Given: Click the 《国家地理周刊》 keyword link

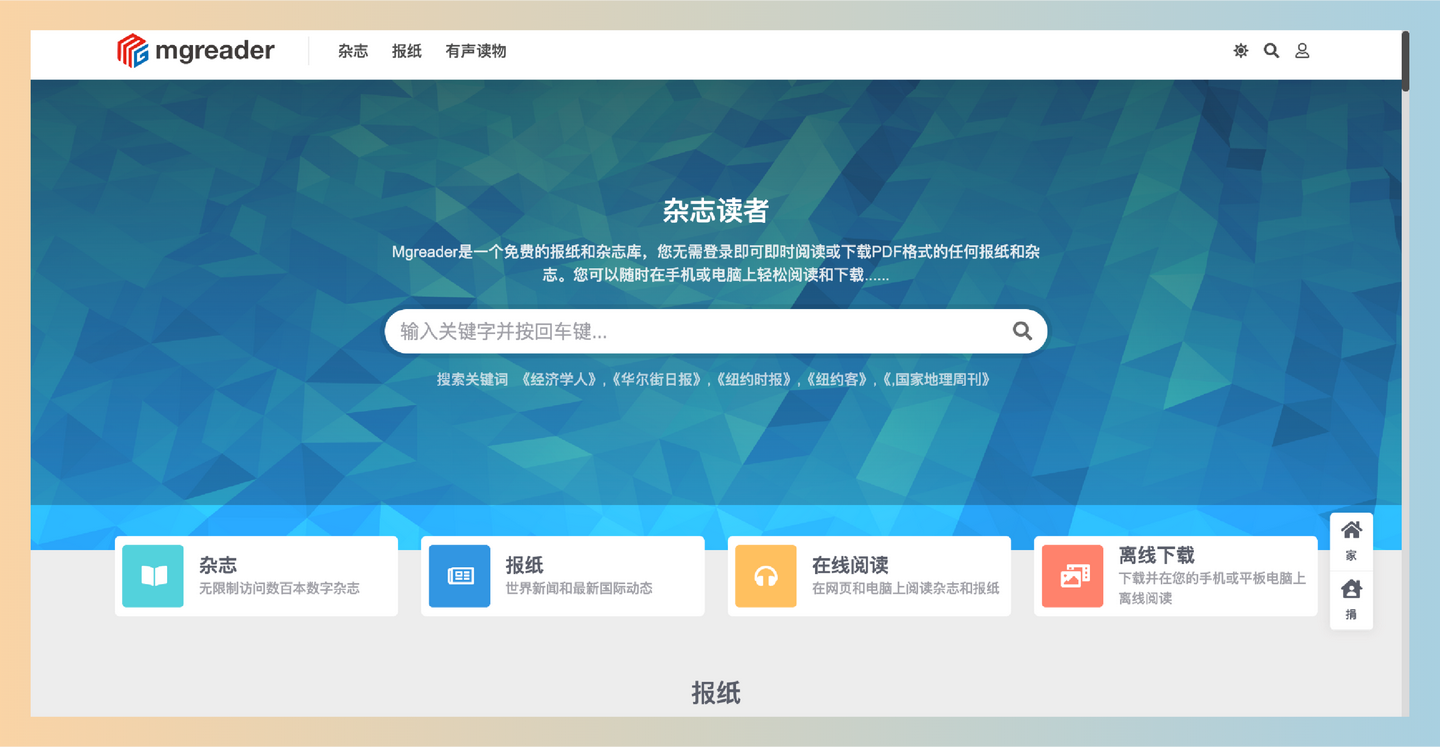Looking at the screenshot, I should (x=937, y=379).
